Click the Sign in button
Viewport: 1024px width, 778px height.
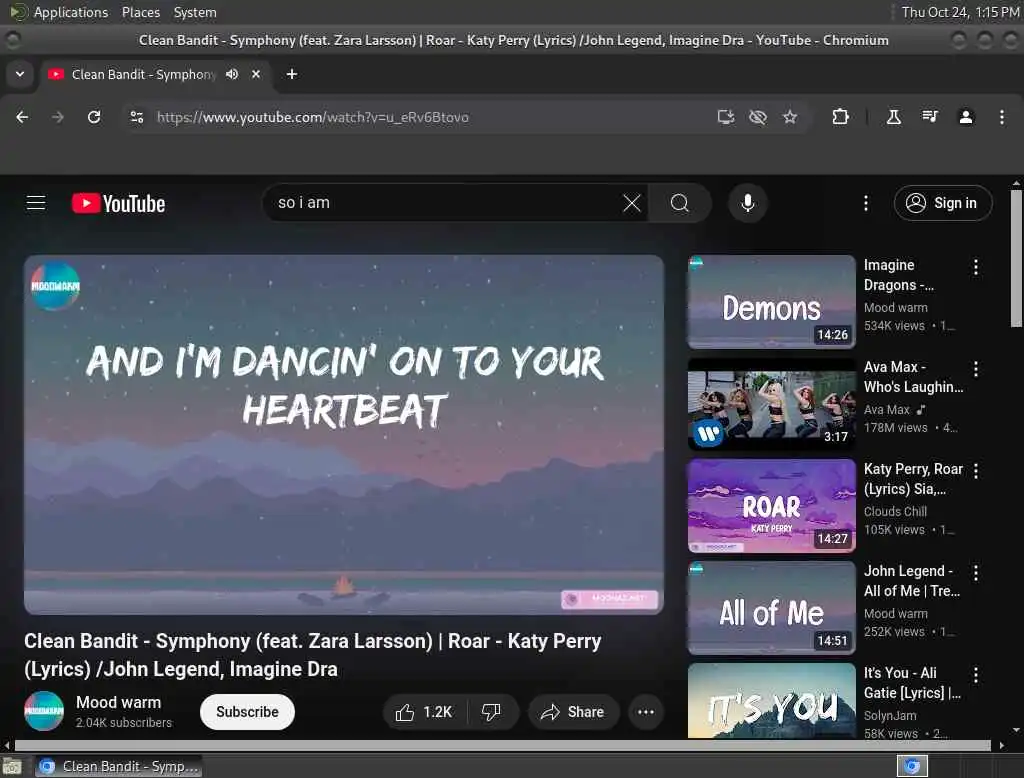[x=943, y=203]
